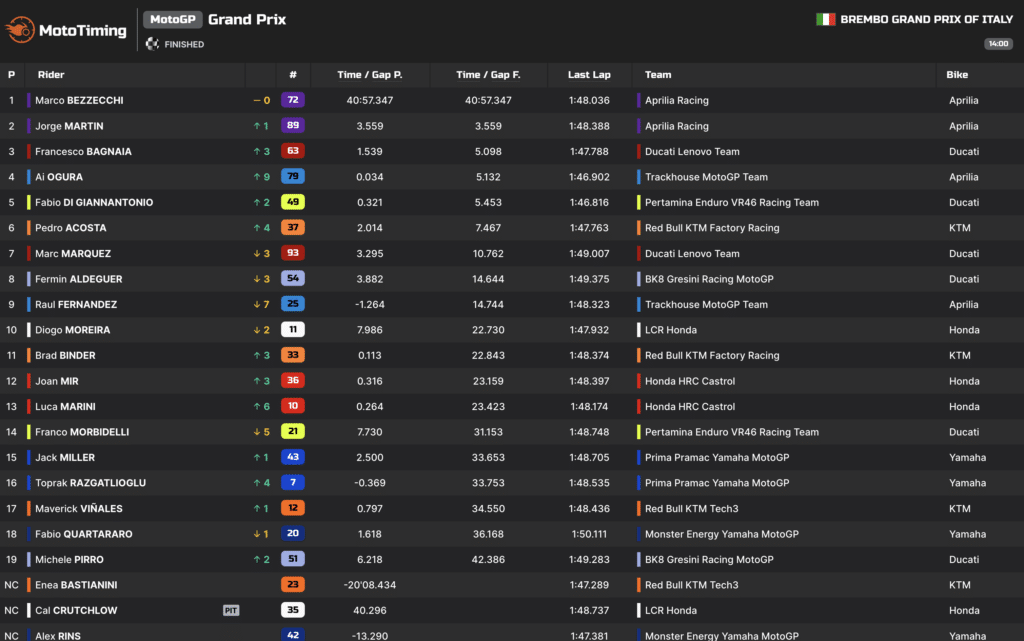Image resolution: width=1024 pixels, height=641 pixels.
Task: Click number badge 49 for Di Giannantonio
Action: click(293, 202)
